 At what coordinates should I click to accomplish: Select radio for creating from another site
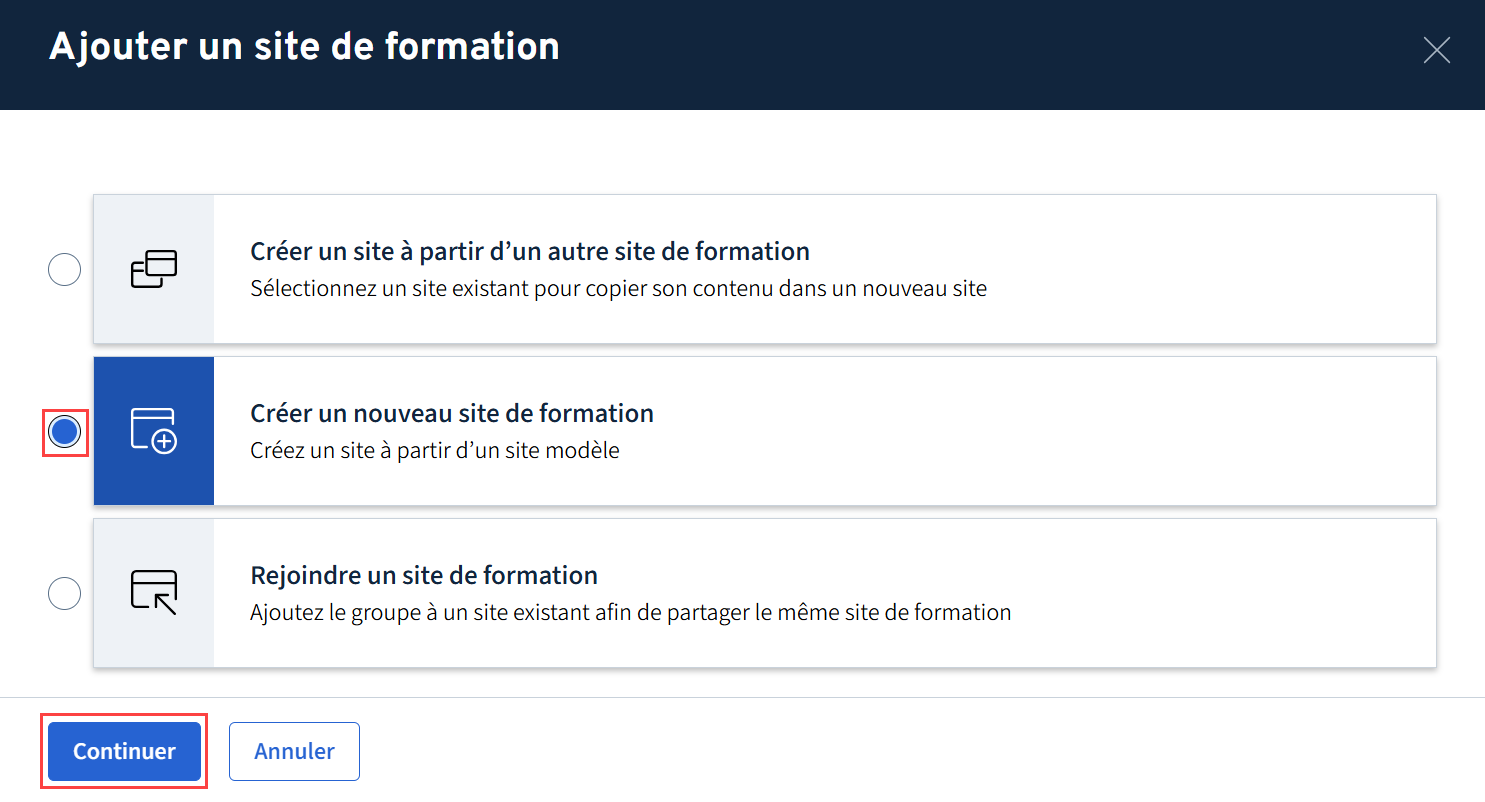coord(65,270)
